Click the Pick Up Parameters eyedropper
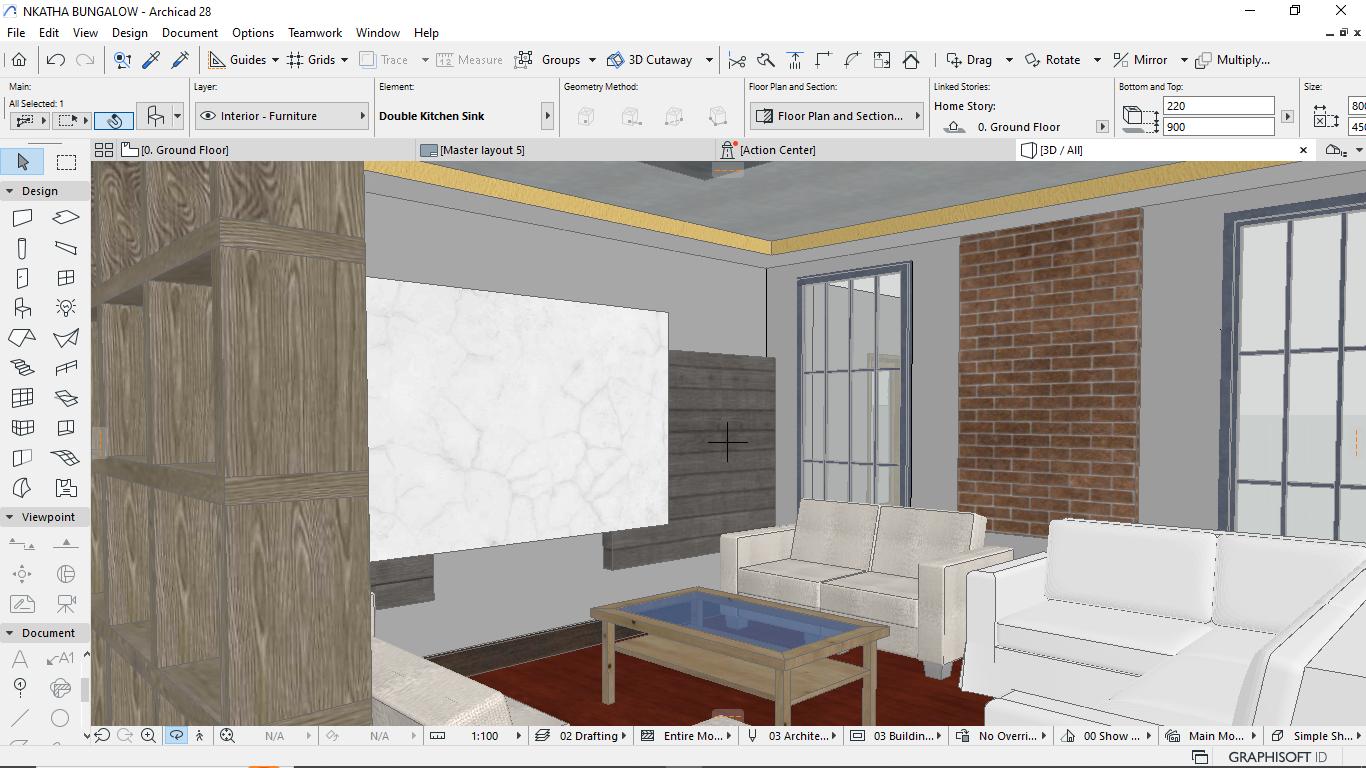The image size is (1366, 768). coord(152,60)
